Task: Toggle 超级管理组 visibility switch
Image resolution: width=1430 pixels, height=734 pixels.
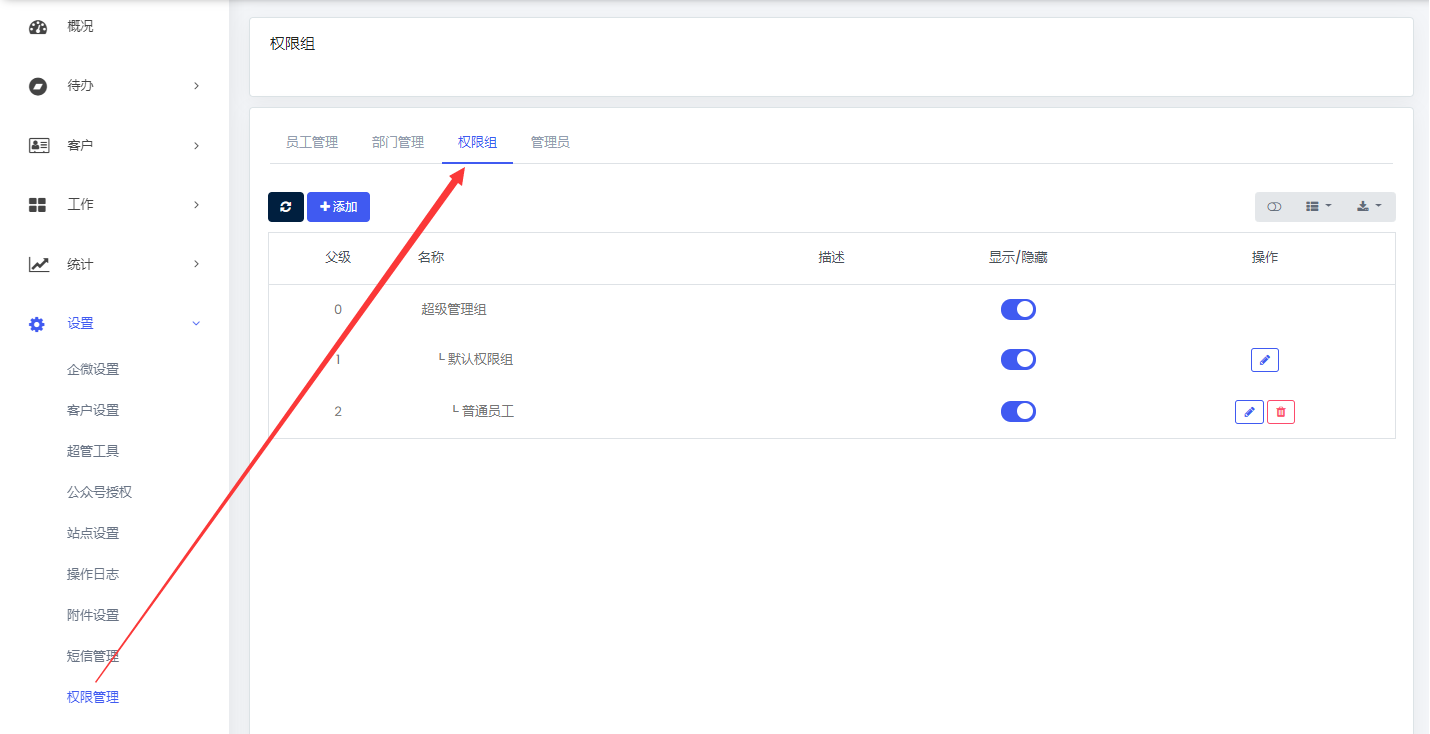Action: tap(1018, 309)
